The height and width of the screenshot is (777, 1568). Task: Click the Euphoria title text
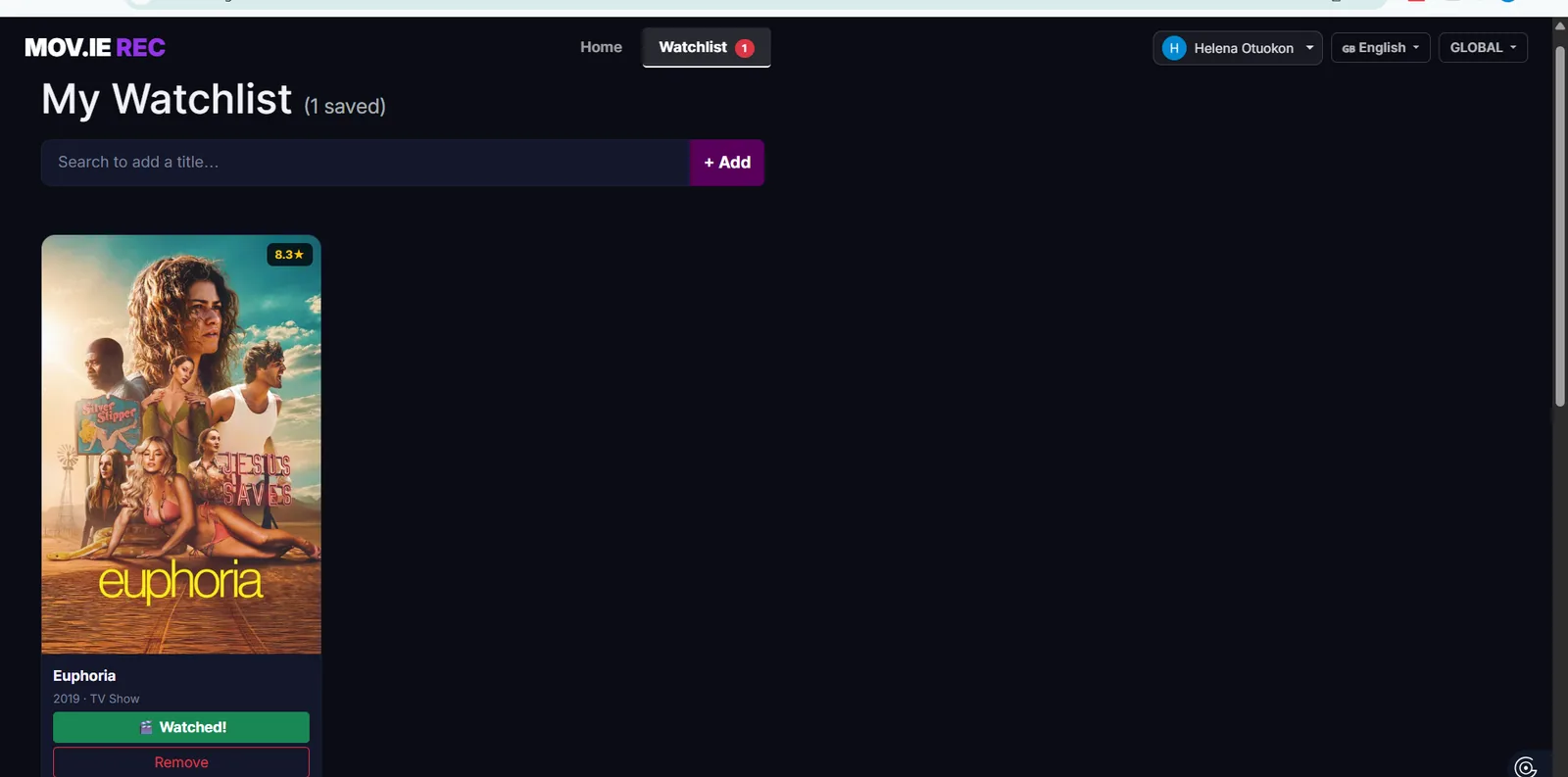coord(84,676)
